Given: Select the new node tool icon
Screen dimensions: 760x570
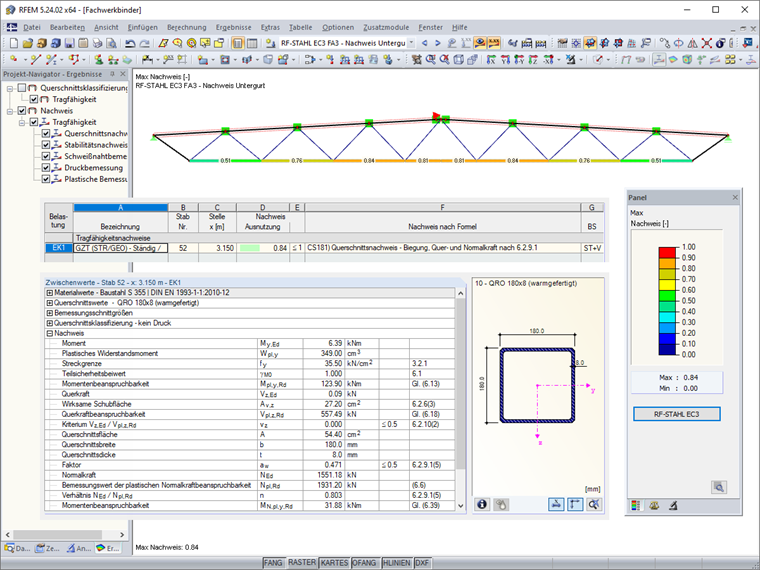Looking at the screenshot, I should point(14,60).
